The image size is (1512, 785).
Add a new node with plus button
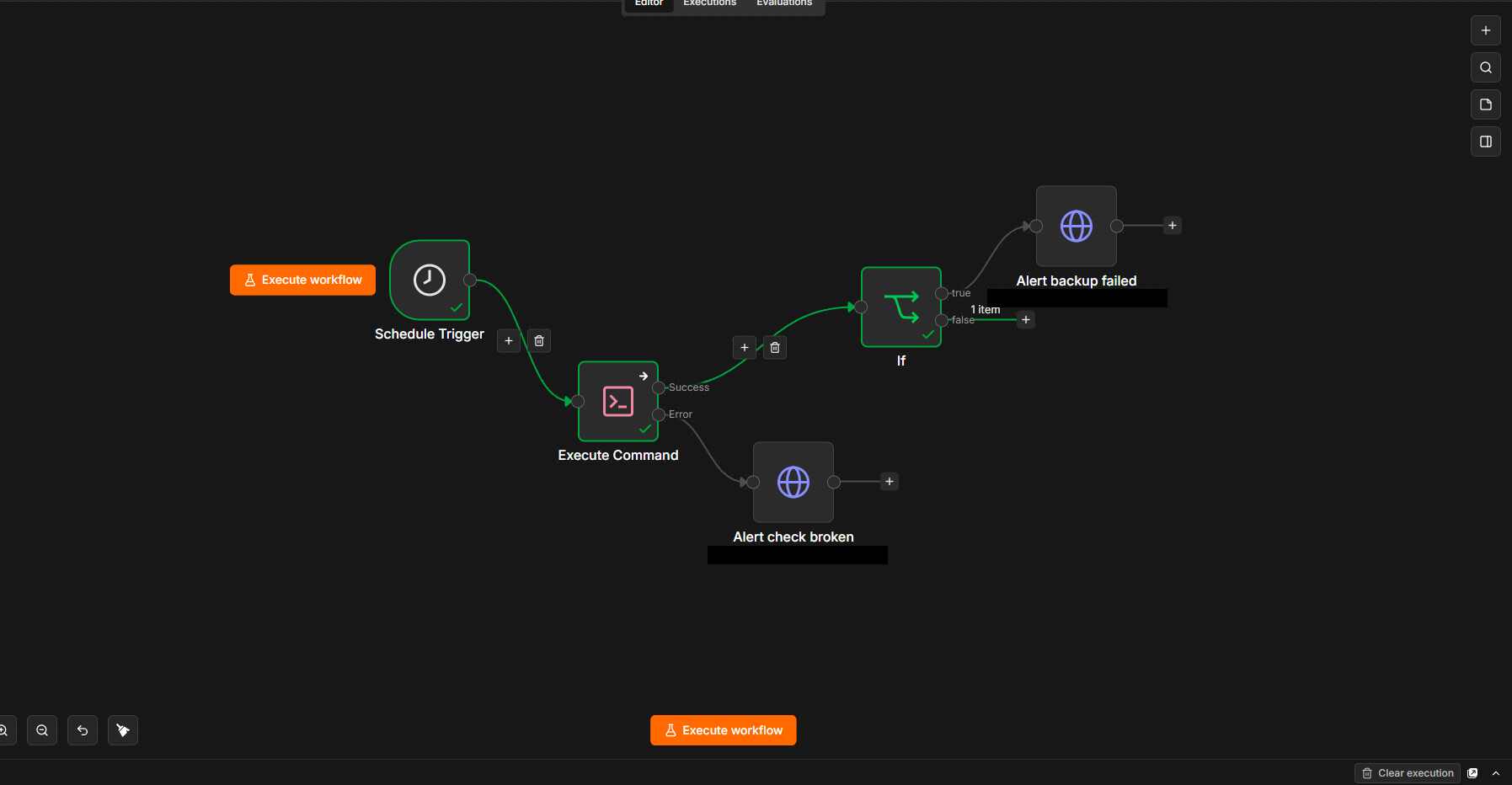coord(1486,30)
